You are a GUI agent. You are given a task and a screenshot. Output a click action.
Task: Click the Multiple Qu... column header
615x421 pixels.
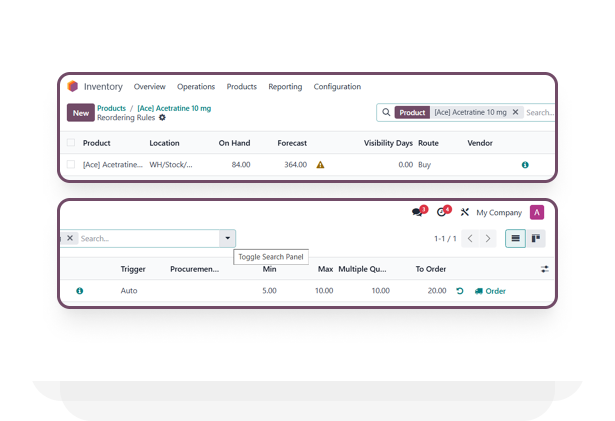[x=362, y=269]
